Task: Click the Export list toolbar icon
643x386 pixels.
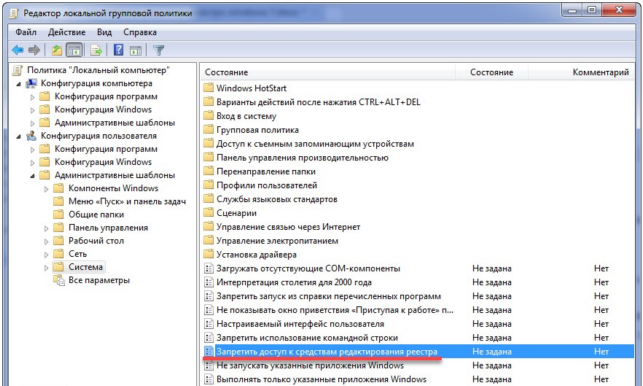Action: coord(96,50)
